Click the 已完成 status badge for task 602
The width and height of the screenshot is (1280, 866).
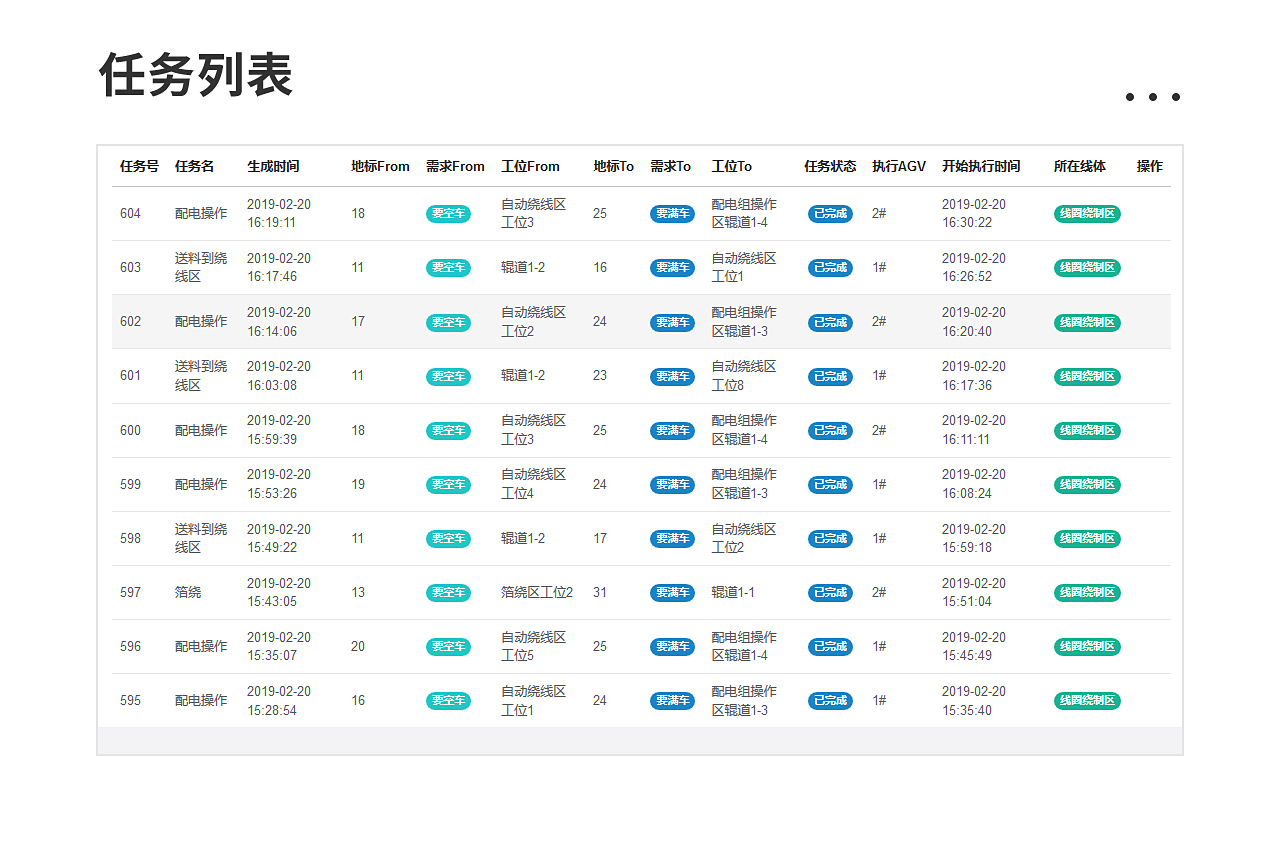pos(830,322)
